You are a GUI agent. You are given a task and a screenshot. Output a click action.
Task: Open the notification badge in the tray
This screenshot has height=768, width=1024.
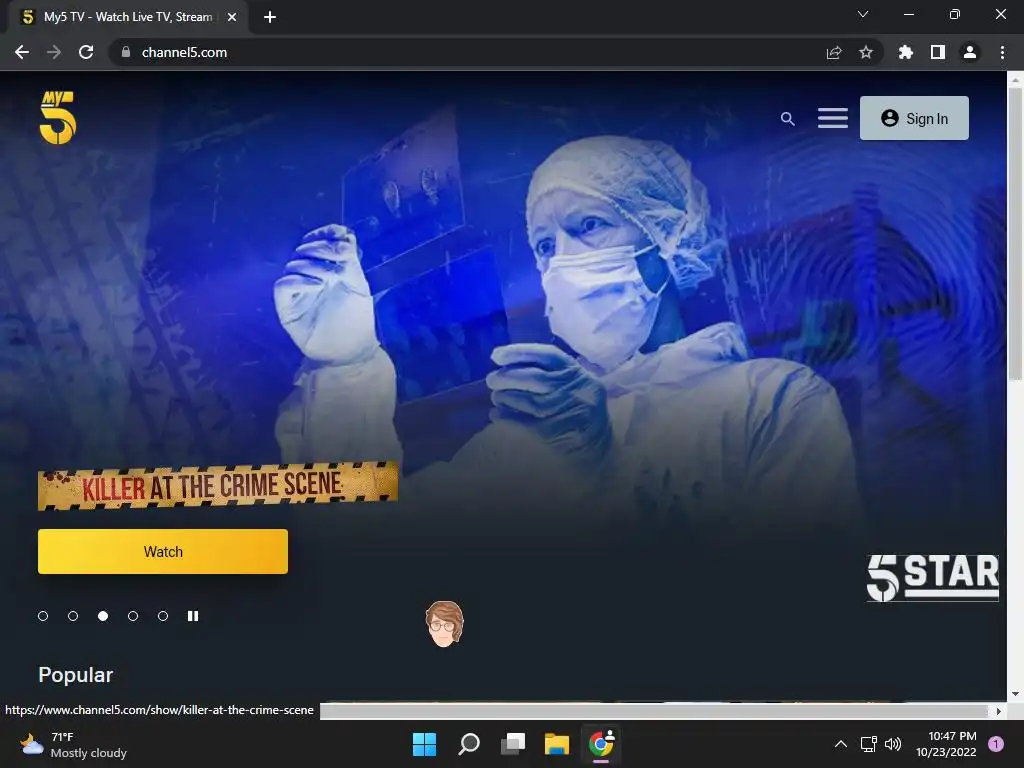coord(996,744)
